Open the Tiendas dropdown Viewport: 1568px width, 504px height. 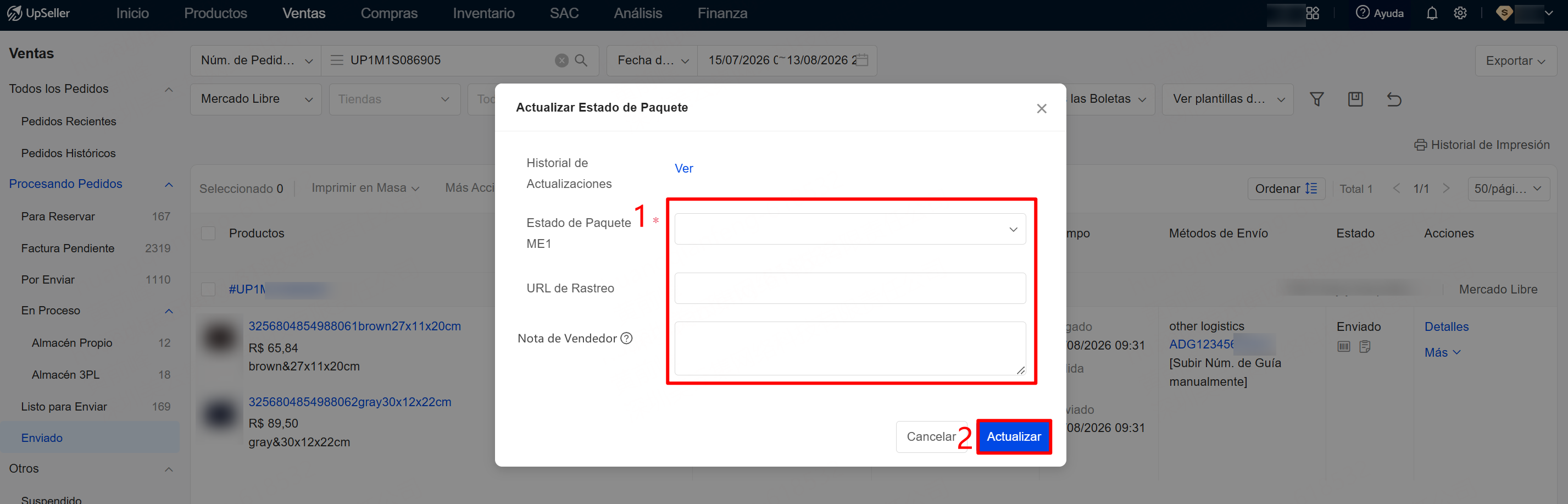[x=394, y=99]
